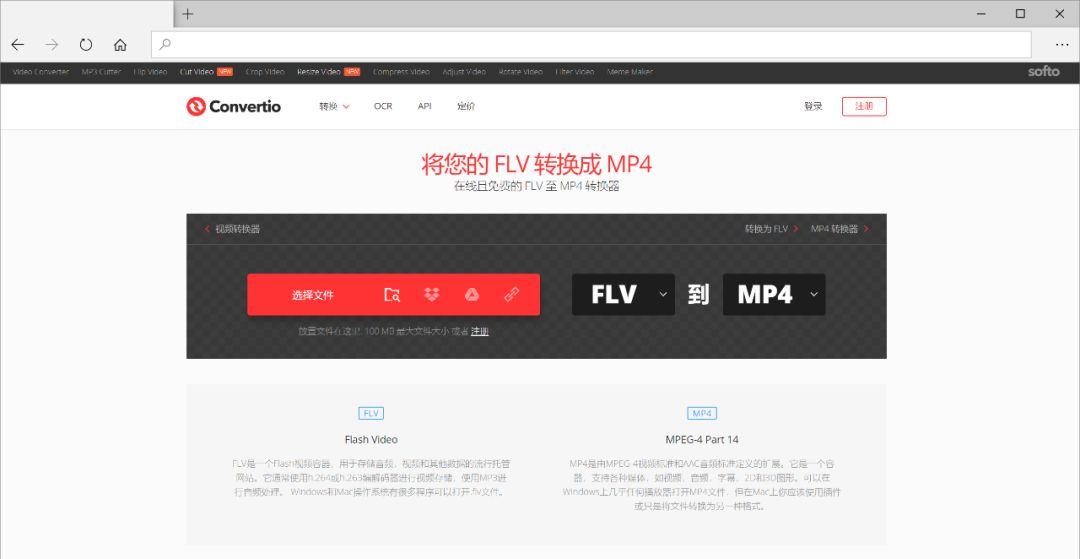
Task: Click the Convertio logo
Action: click(x=233, y=106)
